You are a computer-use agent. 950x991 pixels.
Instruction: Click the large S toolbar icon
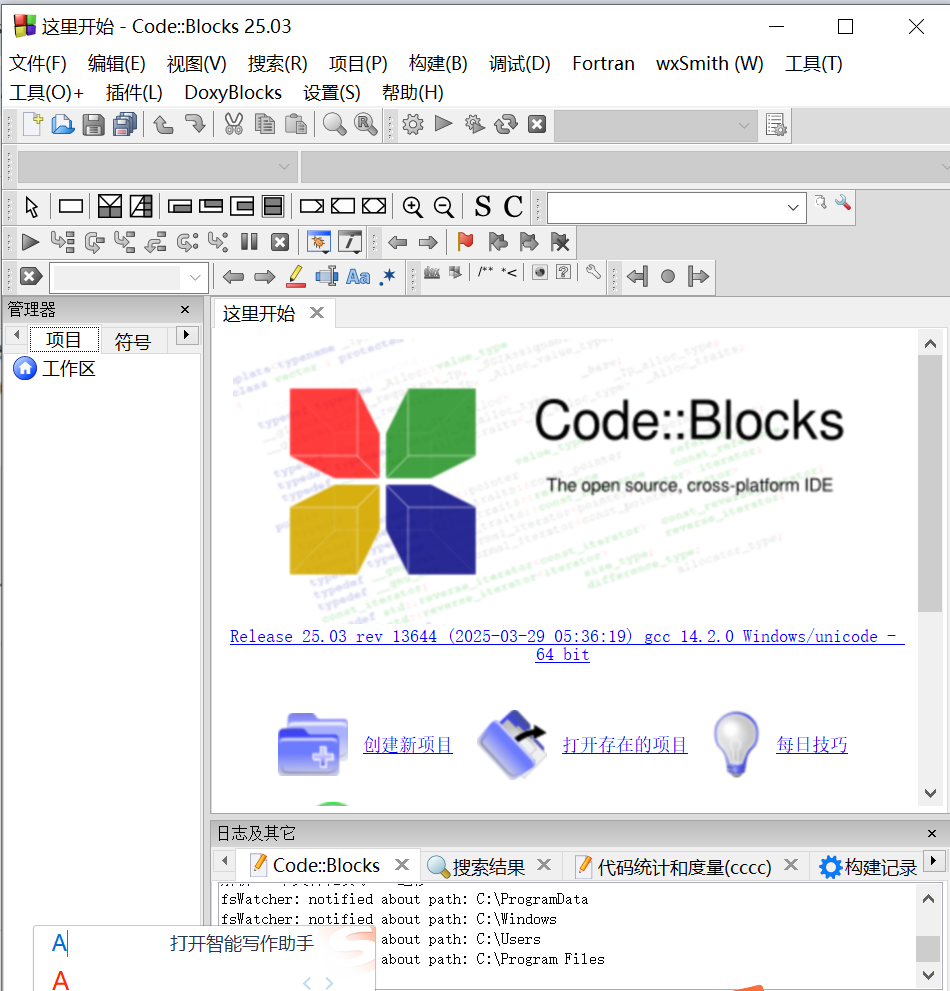tap(482, 207)
